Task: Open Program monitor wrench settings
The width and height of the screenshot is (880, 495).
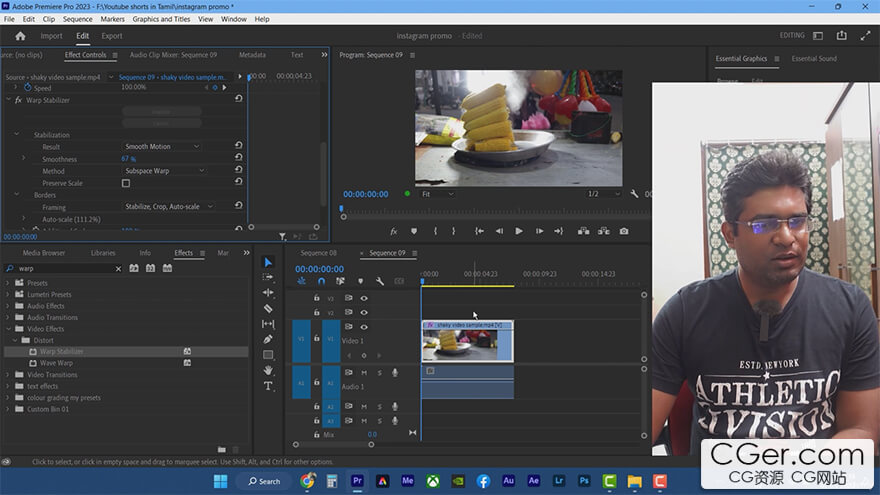Action: (634, 194)
